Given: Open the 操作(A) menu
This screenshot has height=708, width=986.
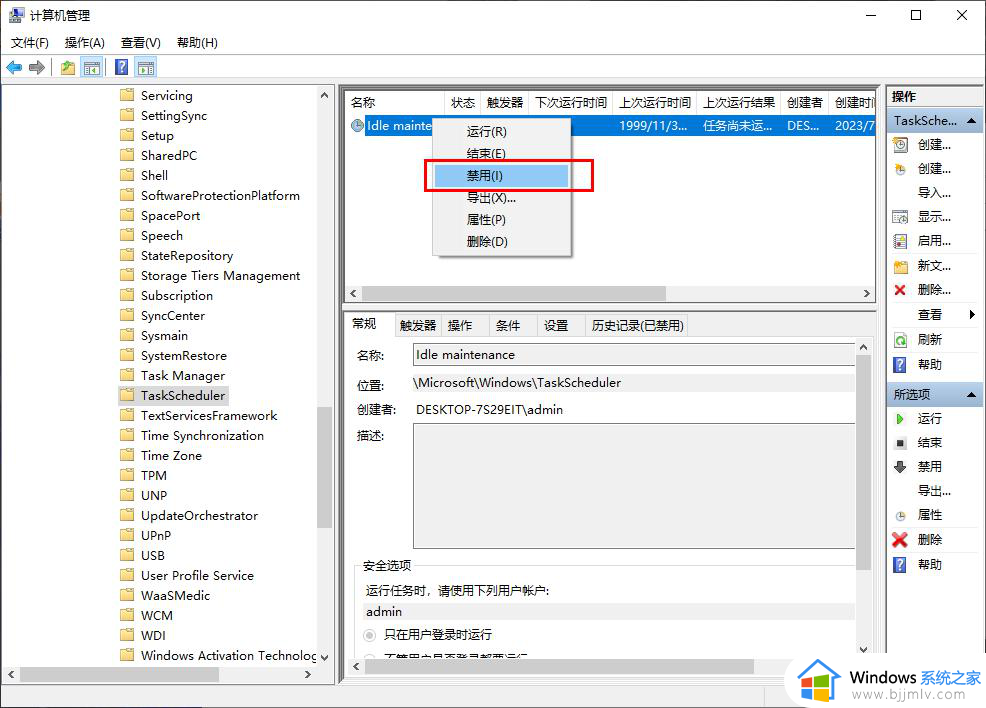Looking at the screenshot, I should pyautogui.click(x=84, y=43).
